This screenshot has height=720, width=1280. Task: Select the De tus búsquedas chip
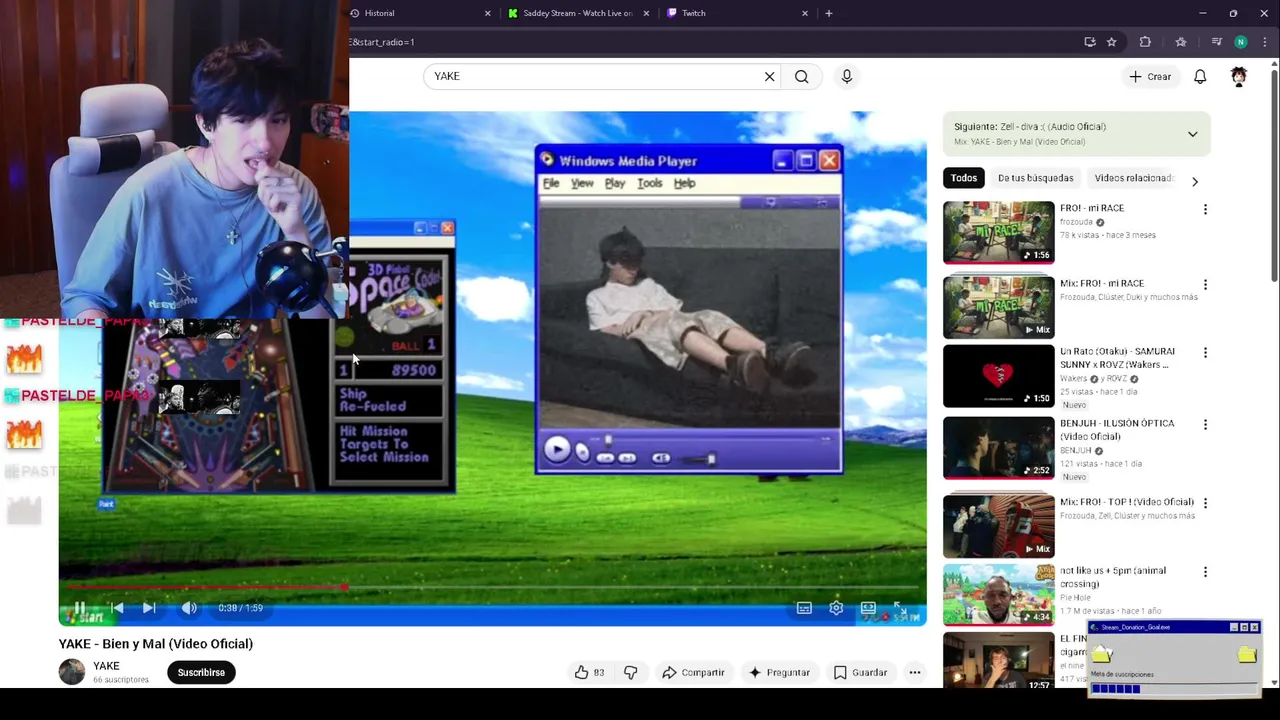[1035, 178]
